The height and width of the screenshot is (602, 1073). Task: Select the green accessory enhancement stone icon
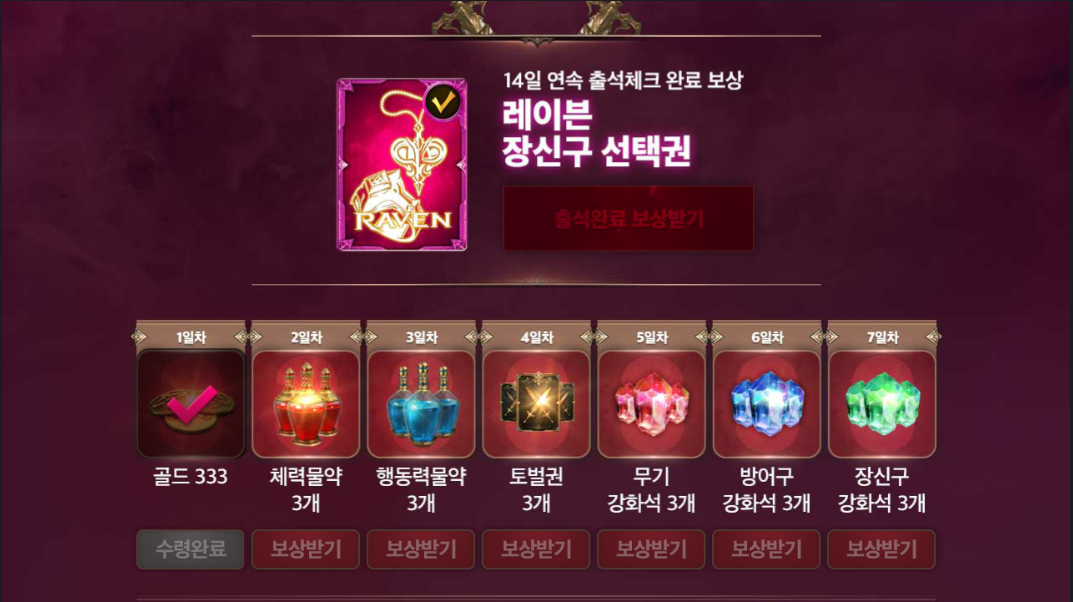click(x=882, y=404)
